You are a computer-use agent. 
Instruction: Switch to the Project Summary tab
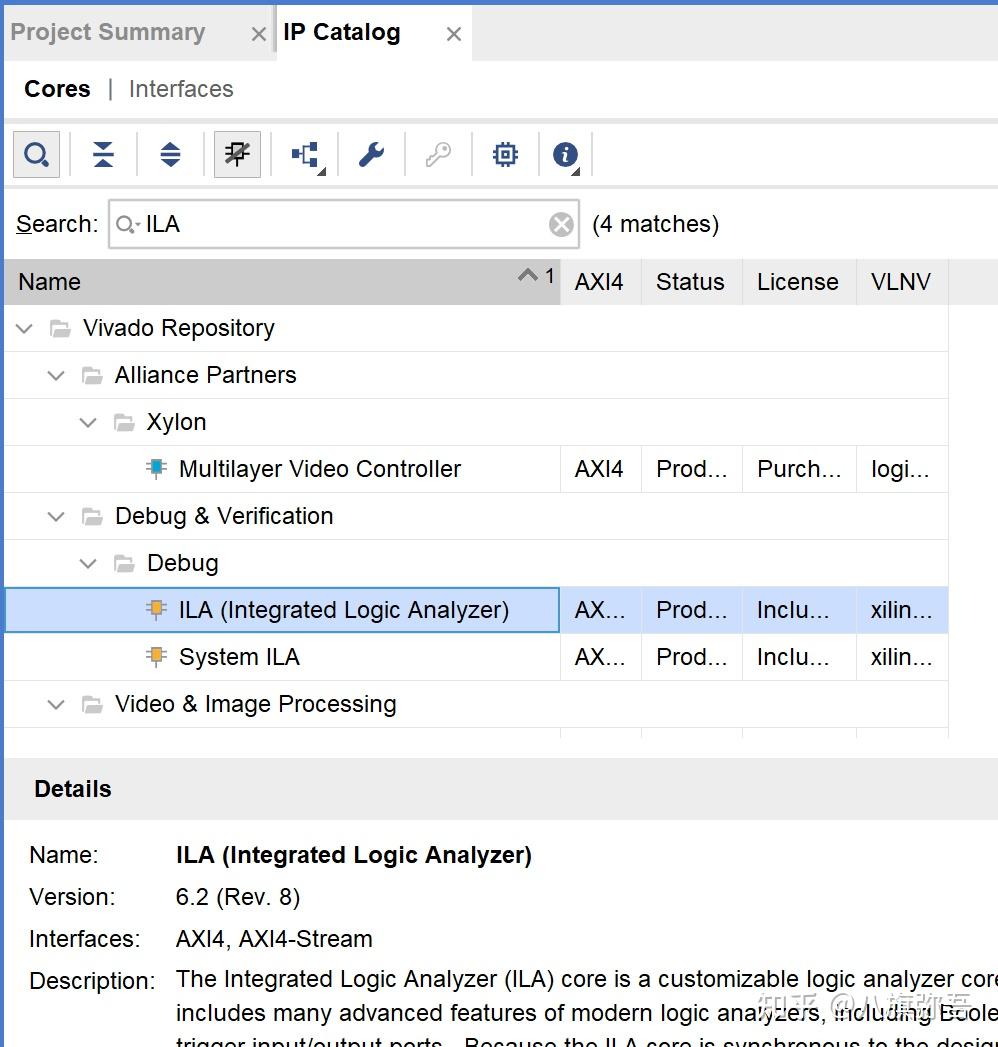(x=108, y=32)
